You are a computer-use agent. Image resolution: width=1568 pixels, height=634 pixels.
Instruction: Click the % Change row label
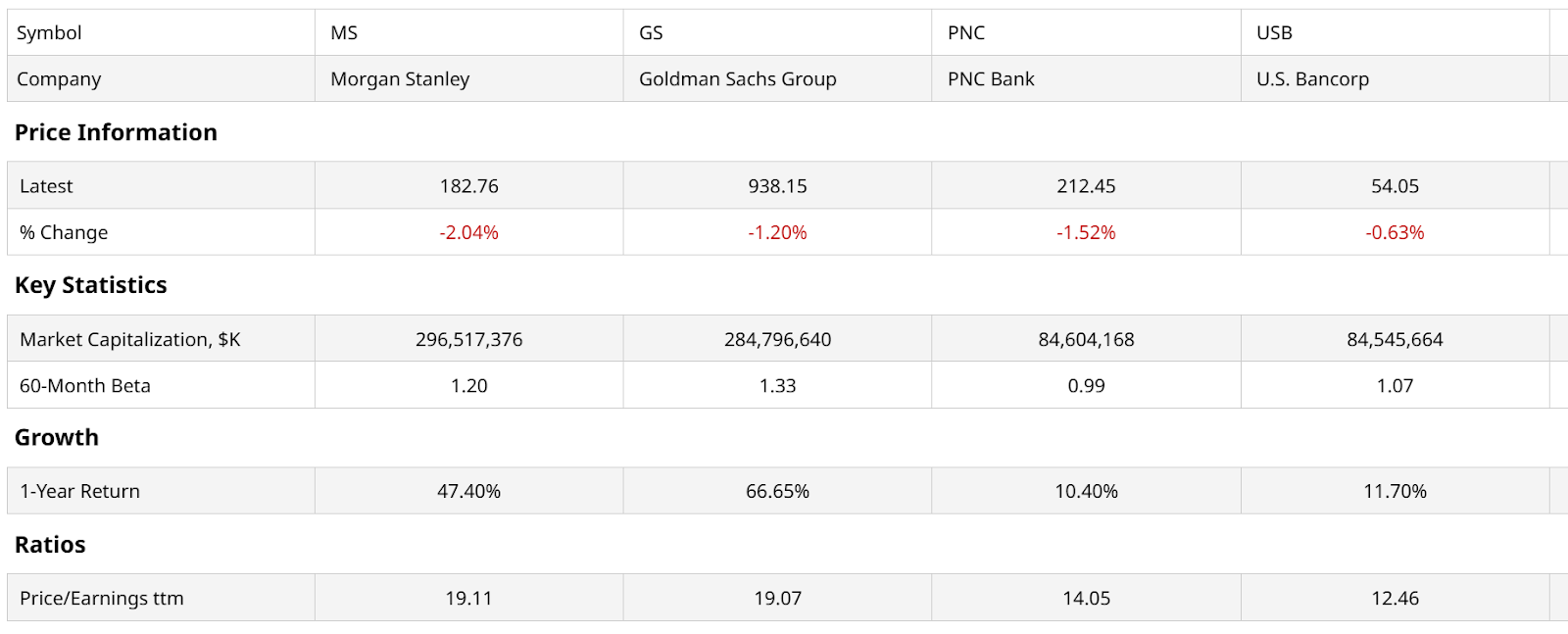[64, 233]
